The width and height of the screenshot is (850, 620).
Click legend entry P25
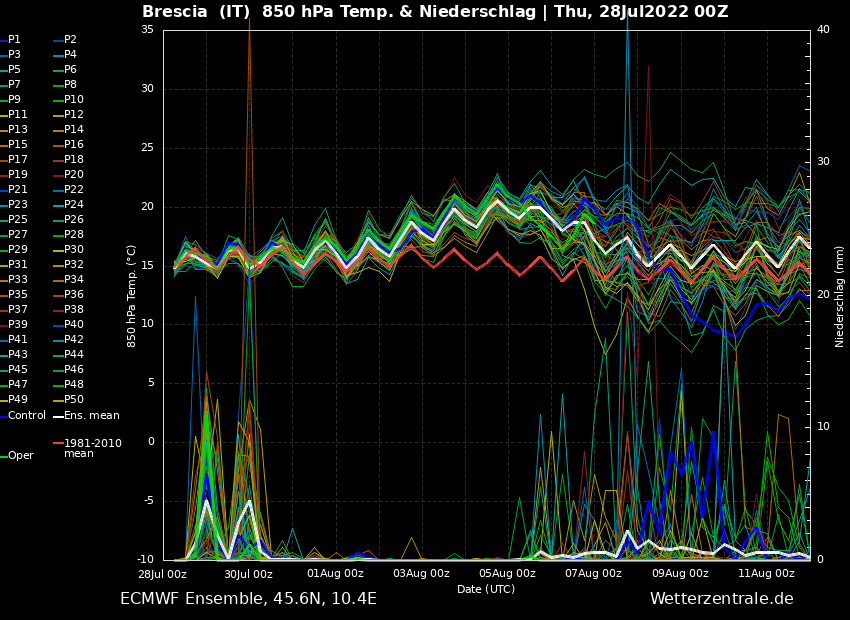tap(14, 219)
